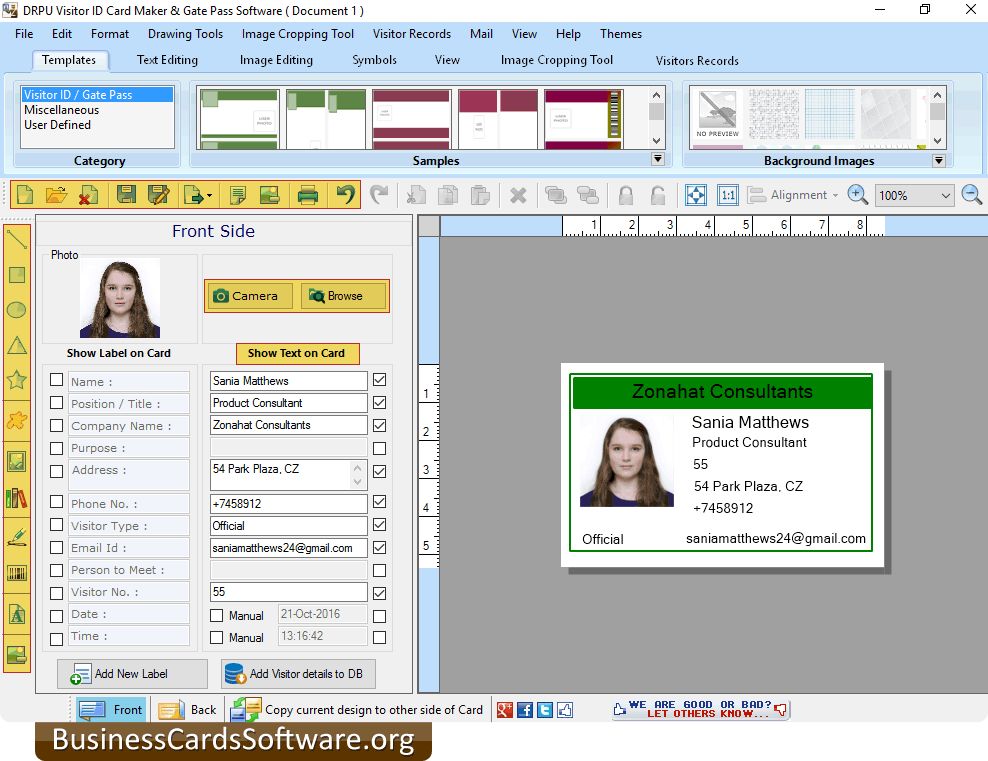988x761 pixels.
Task: Open the Alignment dropdown
Action: coord(793,195)
